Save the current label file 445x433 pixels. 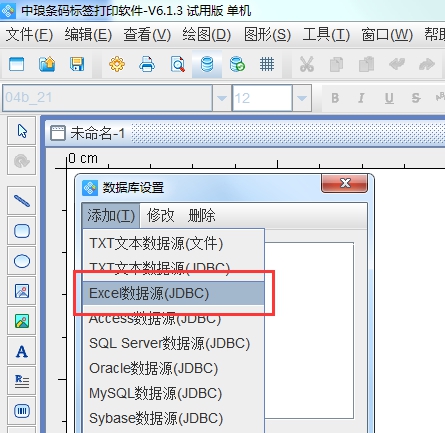coord(77,64)
